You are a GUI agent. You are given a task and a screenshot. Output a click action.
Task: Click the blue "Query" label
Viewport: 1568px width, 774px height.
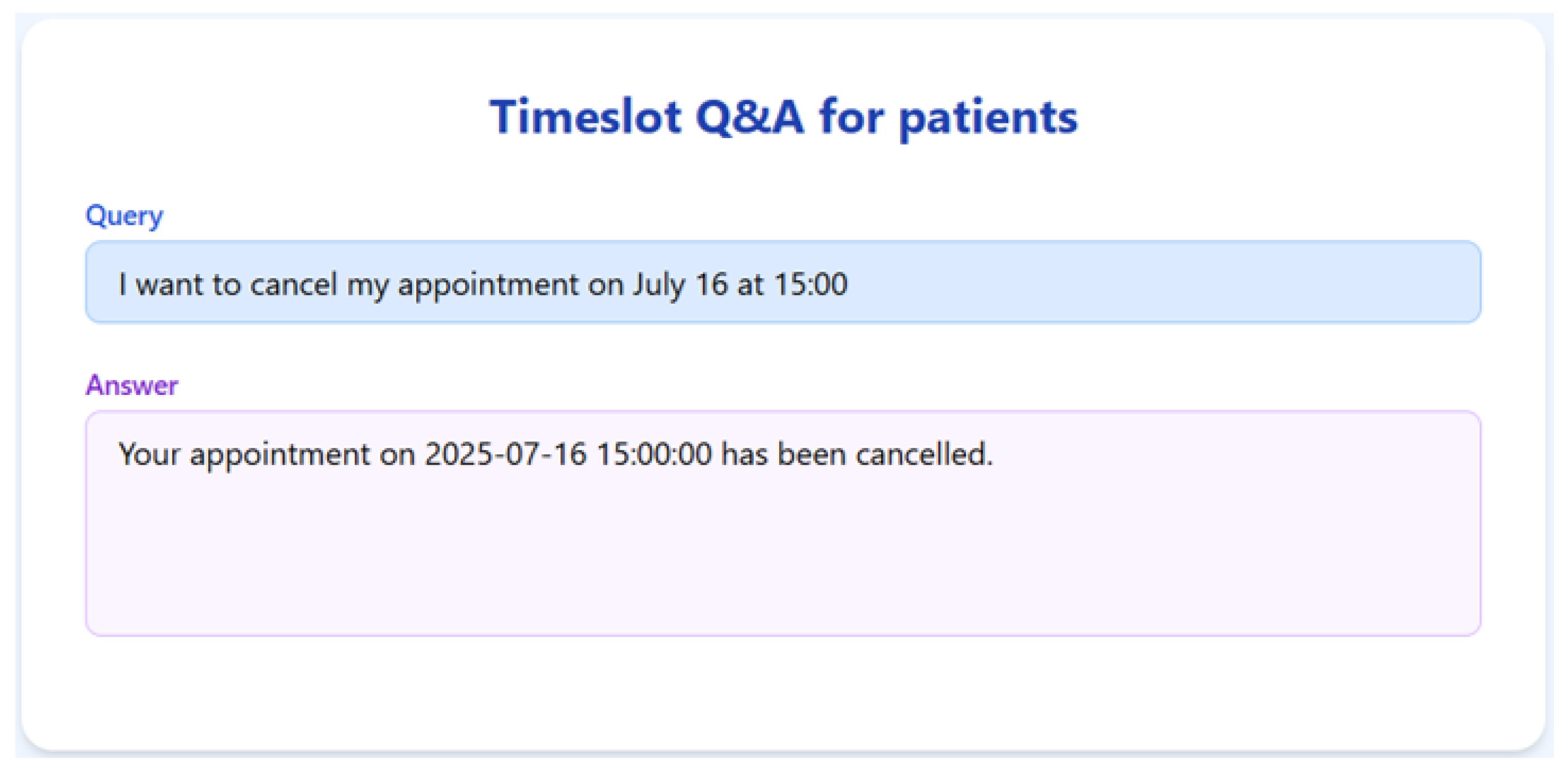point(124,216)
